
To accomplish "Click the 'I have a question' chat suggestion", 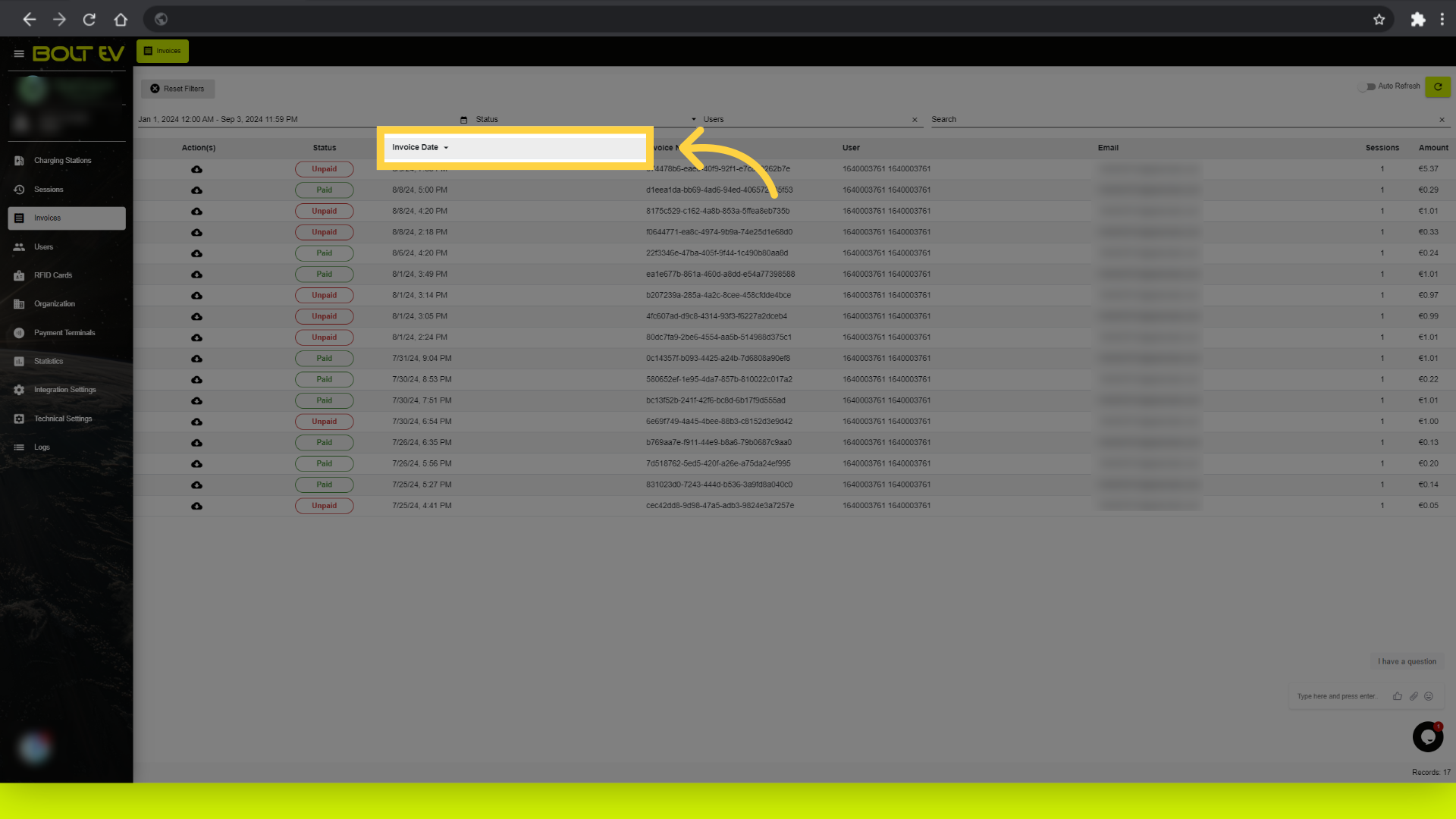I will (1407, 661).
